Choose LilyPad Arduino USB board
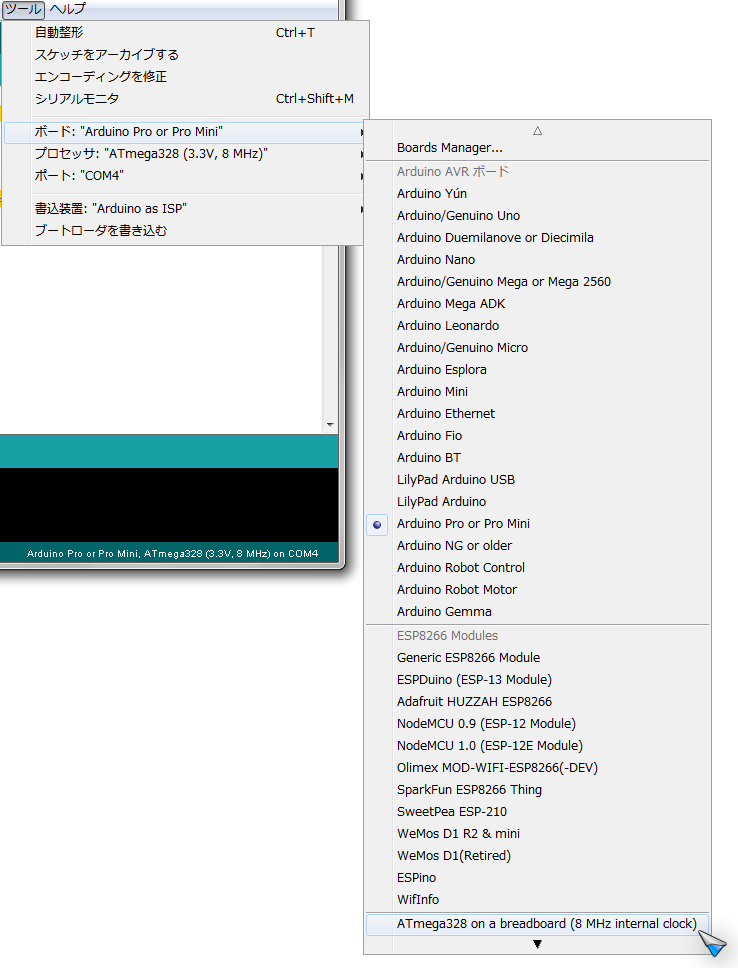Viewport: 738px width, 968px height. (x=537, y=480)
